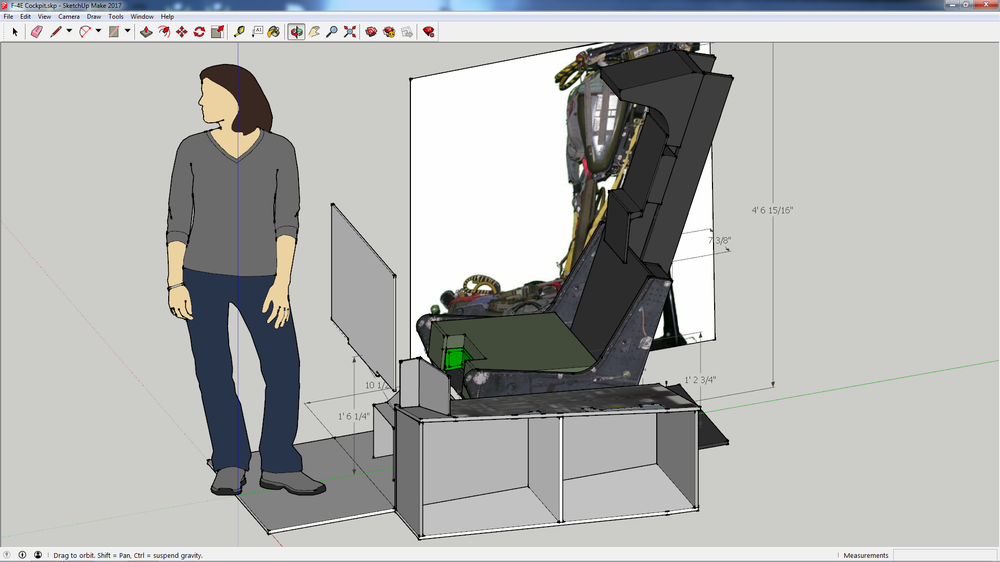Open the Extension Warehouse icon

[389, 32]
